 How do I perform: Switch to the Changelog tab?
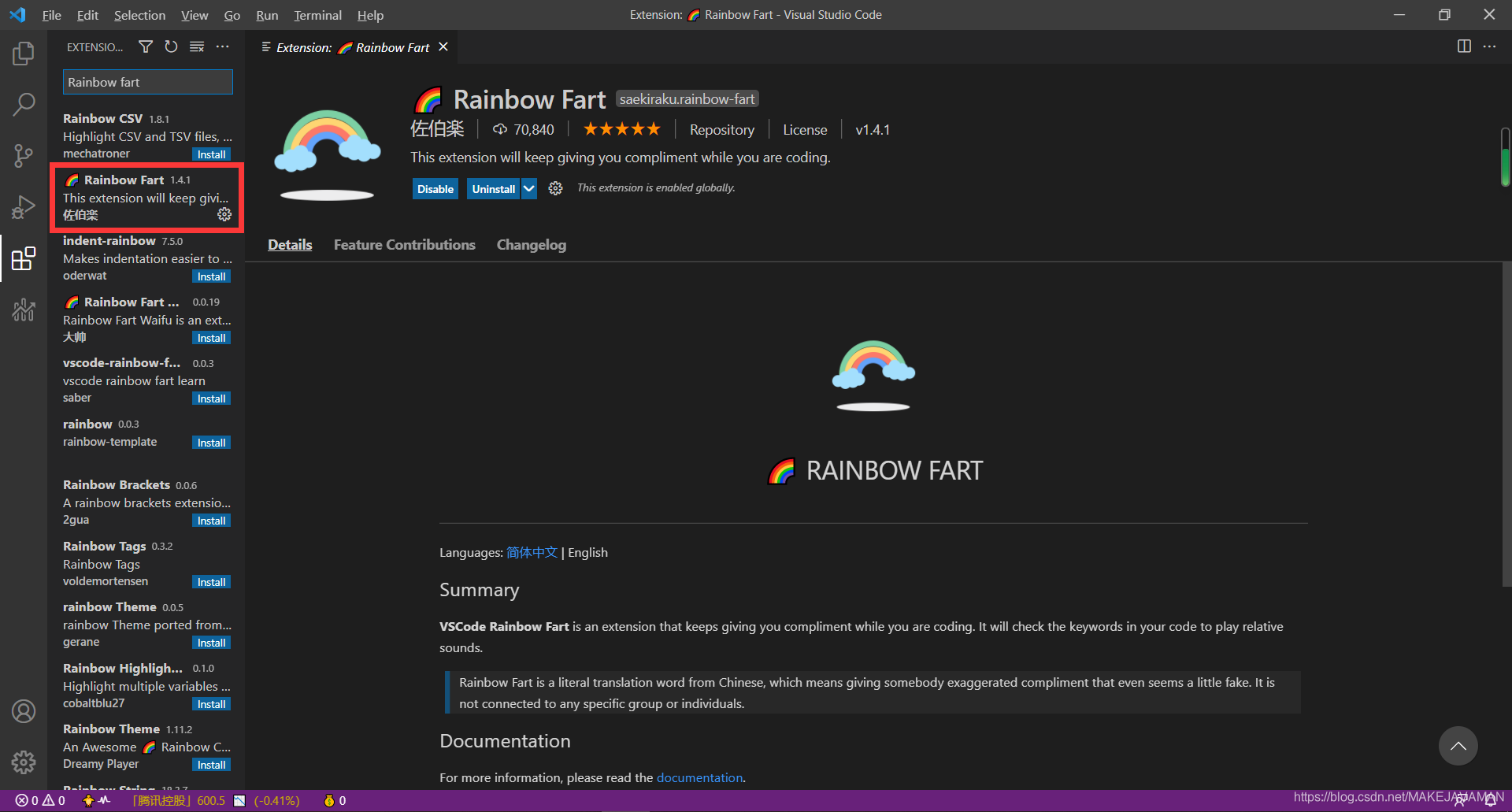tap(532, 245)
